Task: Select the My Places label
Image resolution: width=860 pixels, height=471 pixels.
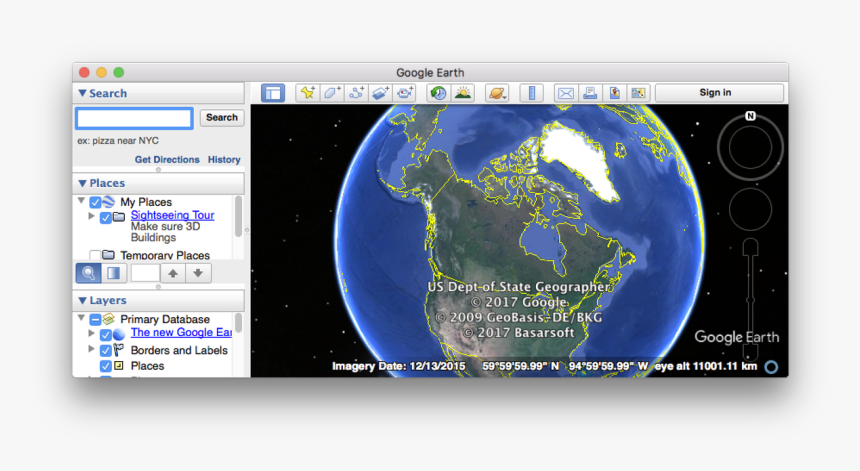Action: [146, 202]
